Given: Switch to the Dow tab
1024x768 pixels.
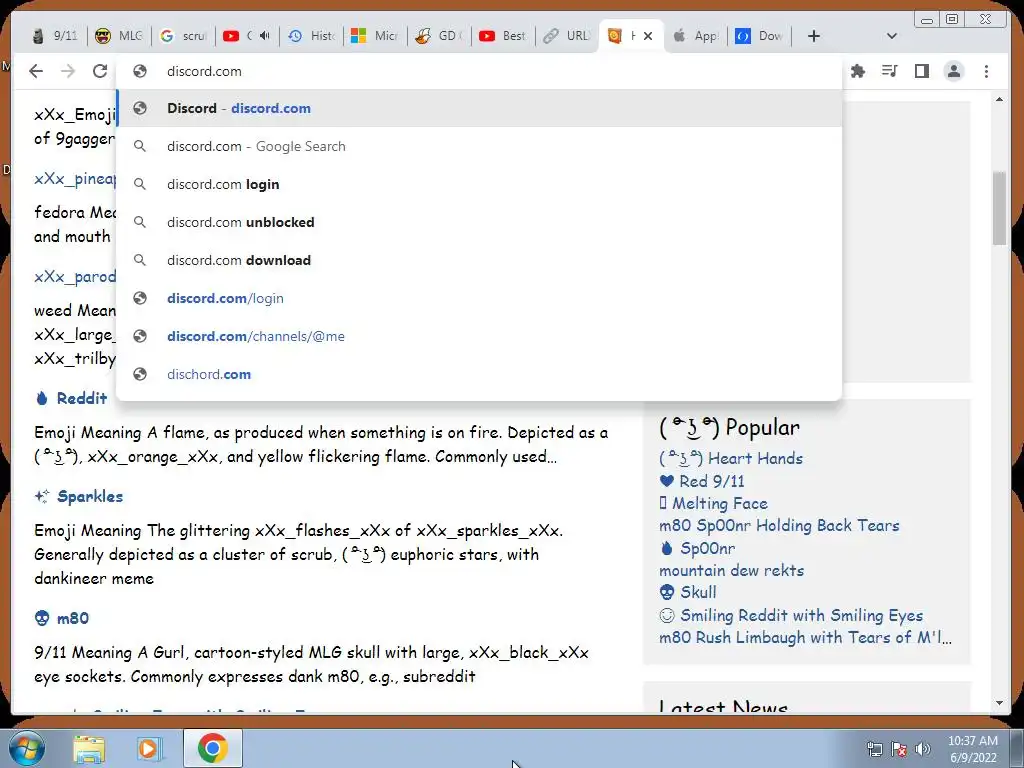Looking at the screenshot, I should click(760, 36).
